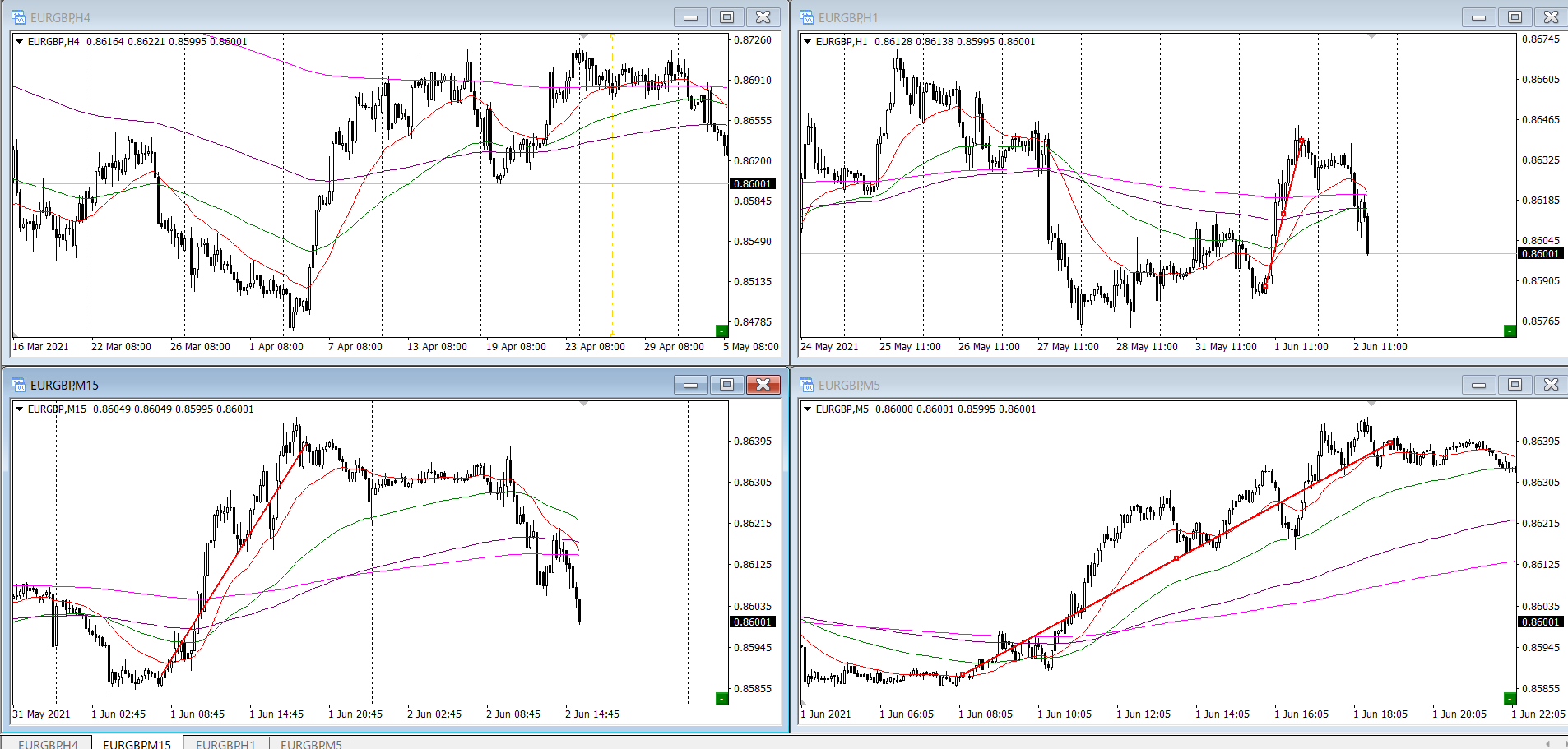Click the '1 Jun 14:45' date in the M15 chart
1568x749 pixels.
[276, 714]
